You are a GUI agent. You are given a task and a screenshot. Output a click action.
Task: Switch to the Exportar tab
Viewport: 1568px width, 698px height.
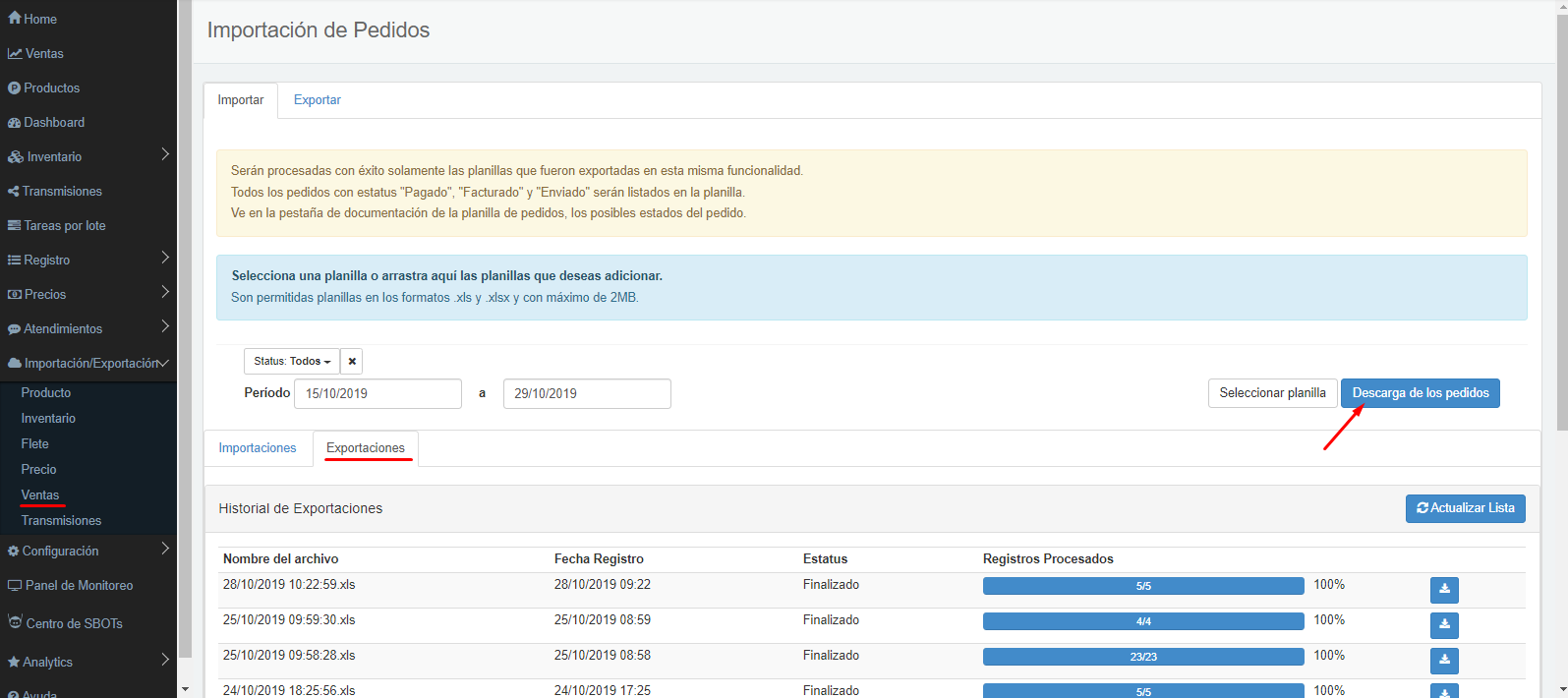coord(318,100)
